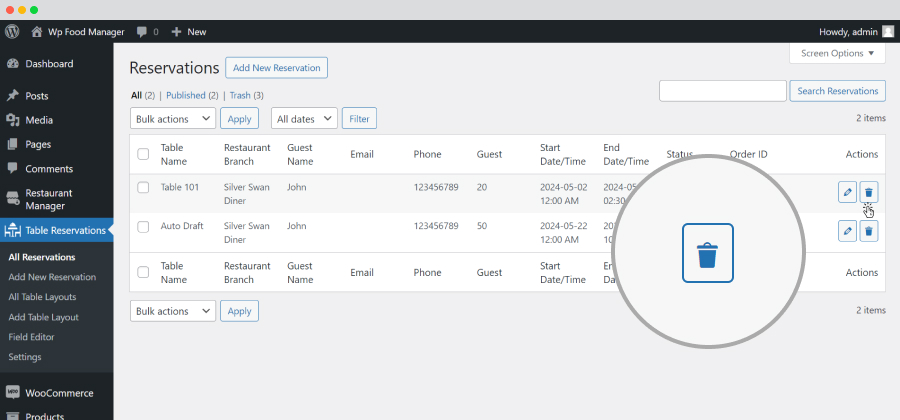
Task: Click the Pages icon in sidebar
Action: click(x=13, y=145)
